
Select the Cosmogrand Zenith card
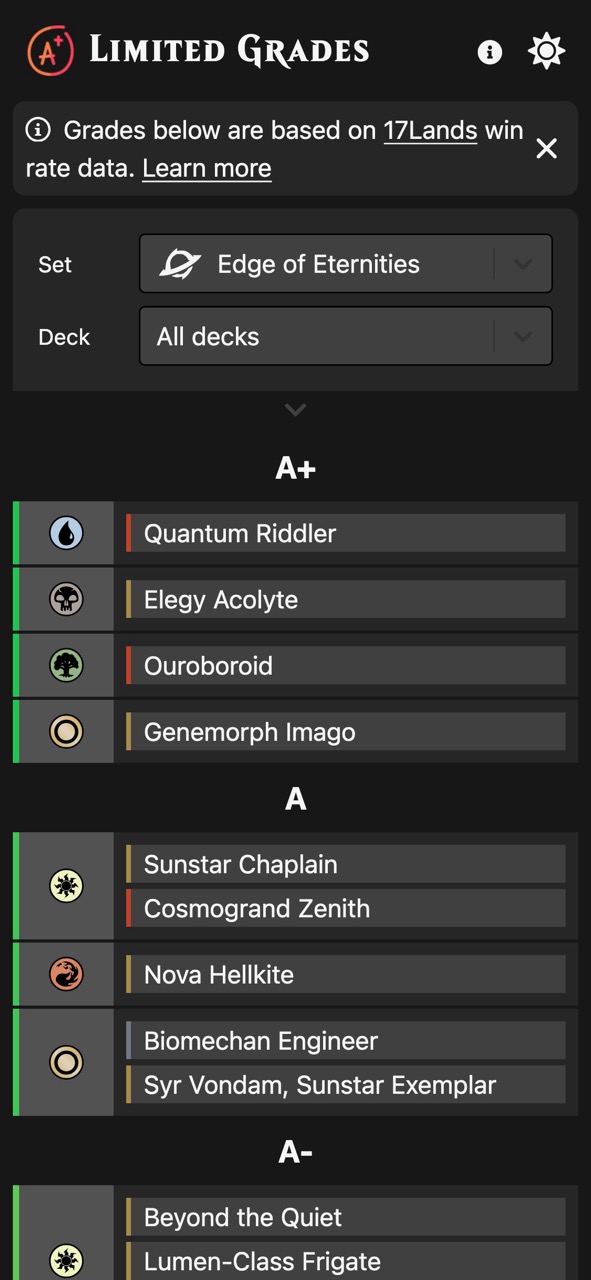coord(346,908)
